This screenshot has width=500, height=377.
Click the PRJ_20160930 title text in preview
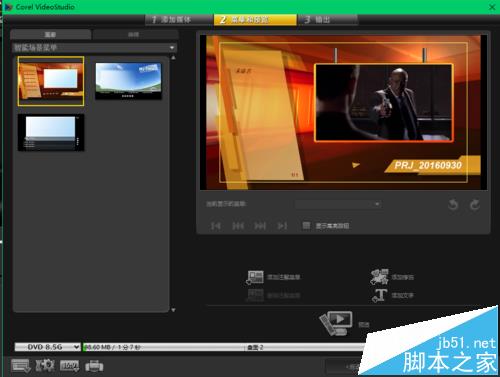(x=428, y=165)
